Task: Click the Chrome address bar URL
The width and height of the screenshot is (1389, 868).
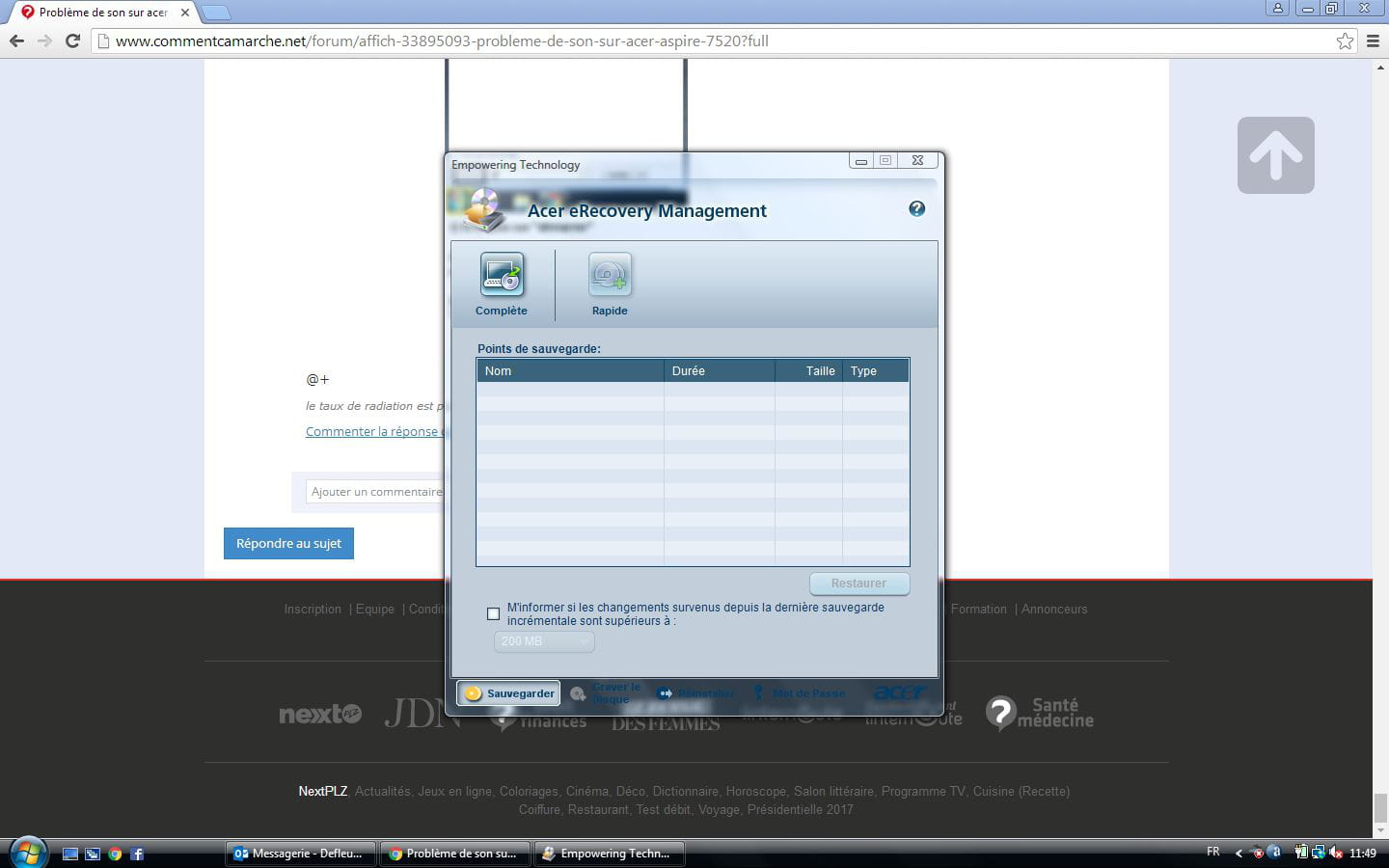Action: click(x=442, y=41)
